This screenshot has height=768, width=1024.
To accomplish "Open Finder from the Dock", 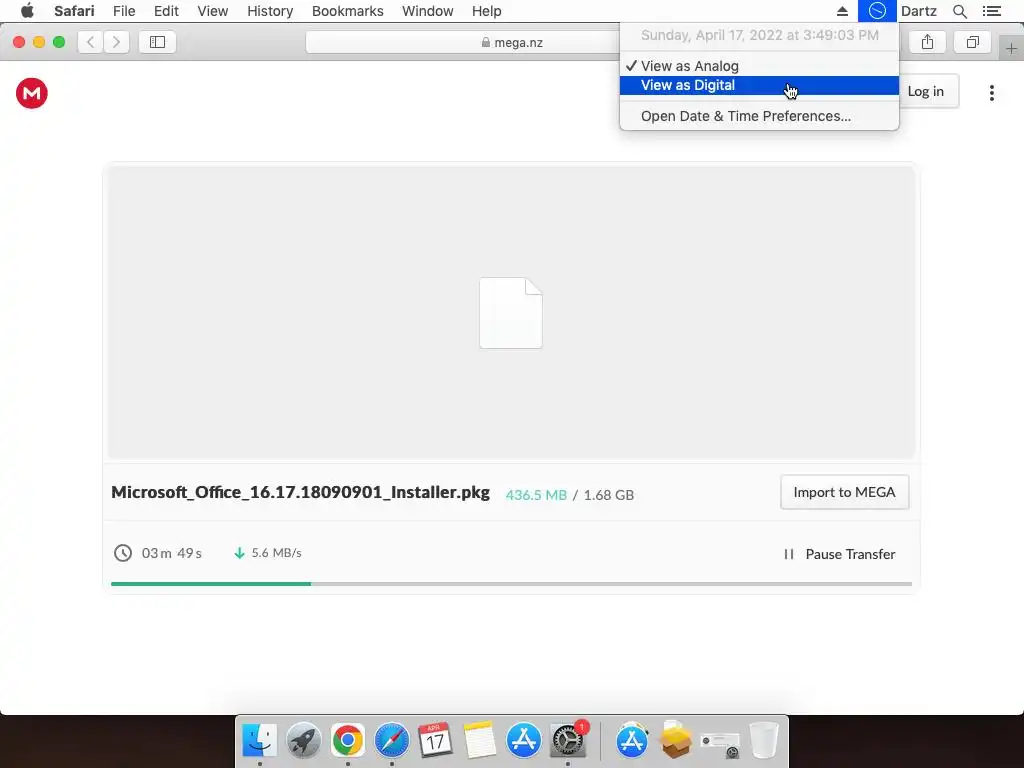I will [x=259, y=741].
